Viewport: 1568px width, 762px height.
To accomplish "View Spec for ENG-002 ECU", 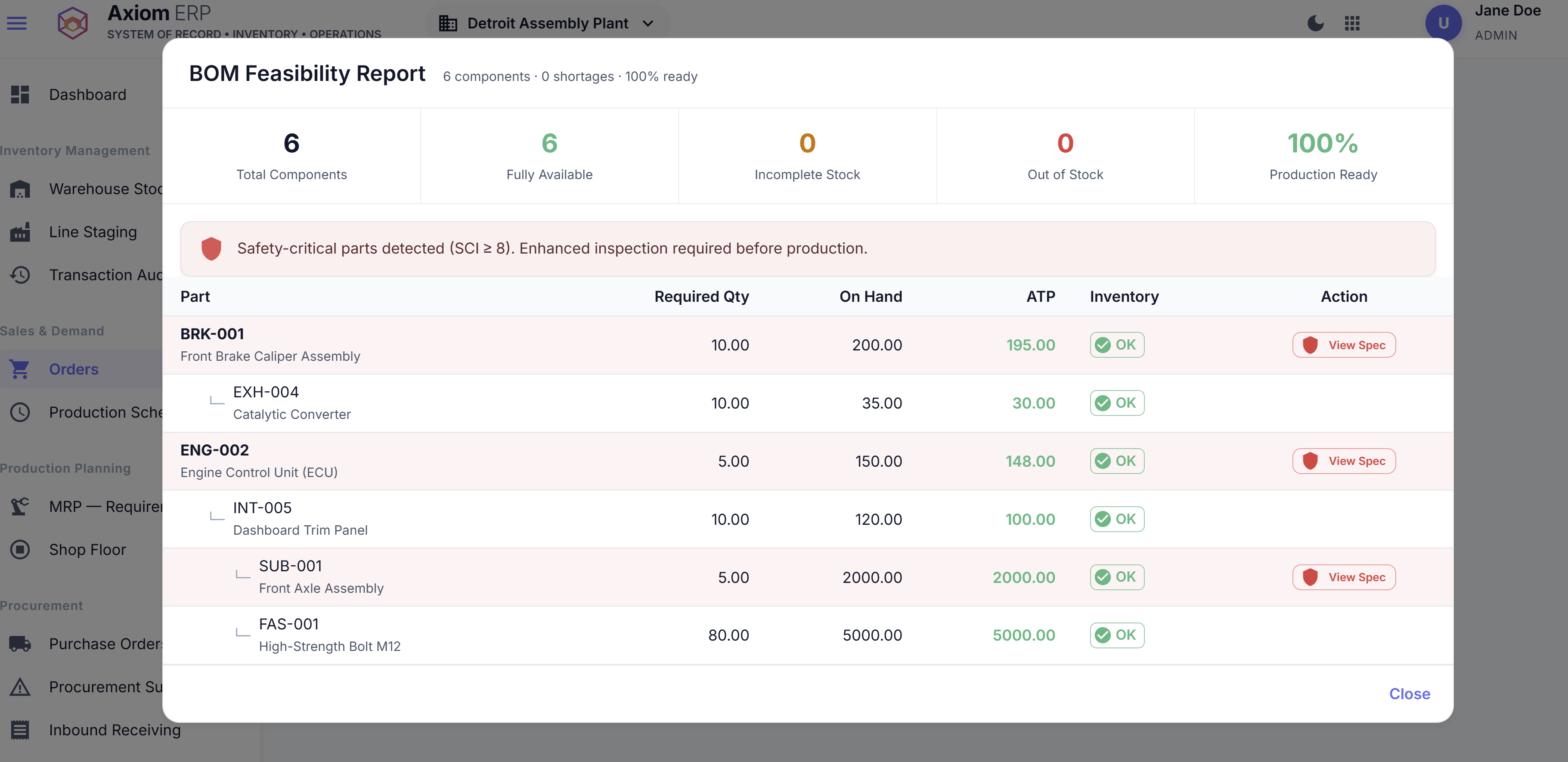I will 1344,461.
